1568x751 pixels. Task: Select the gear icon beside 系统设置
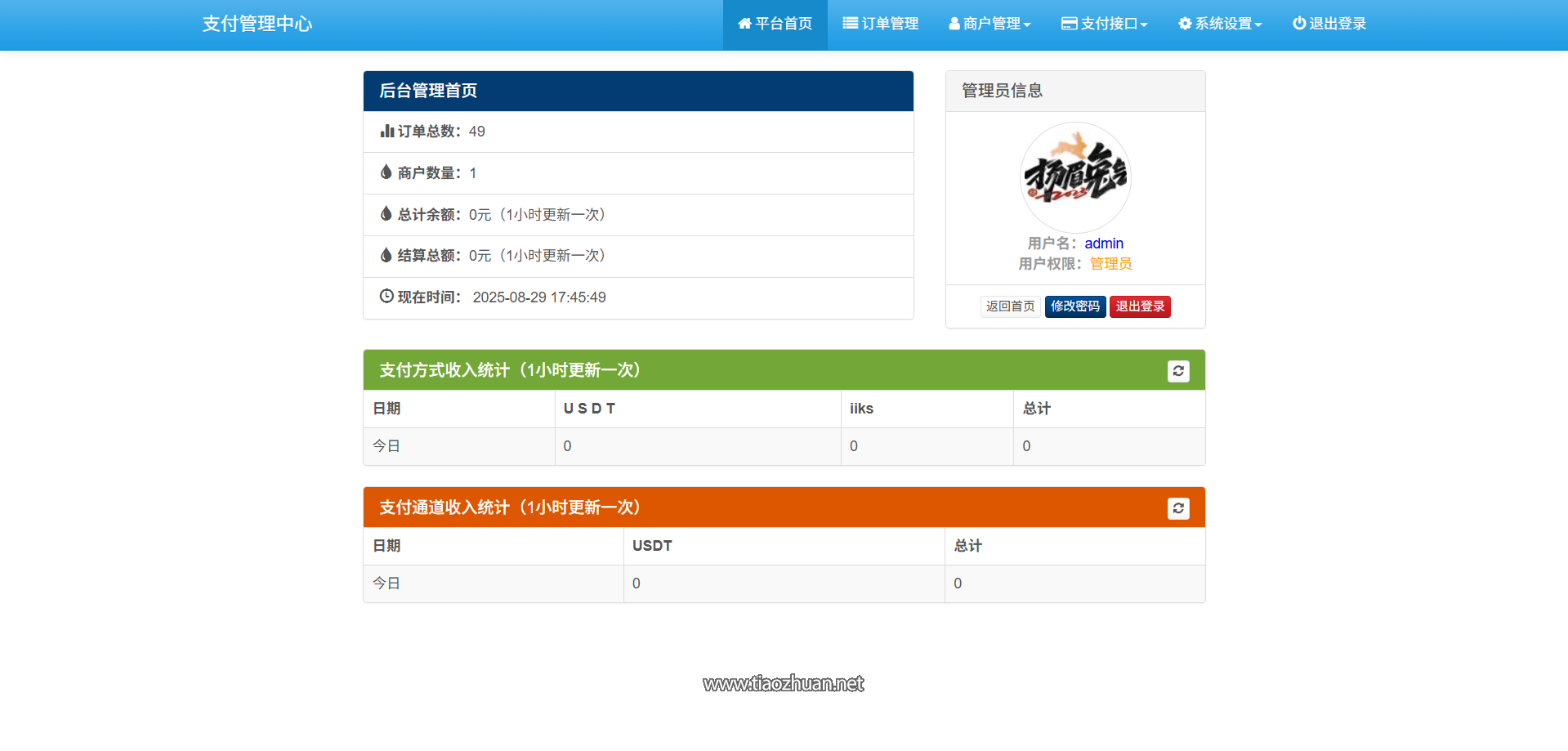(1184, 24)
